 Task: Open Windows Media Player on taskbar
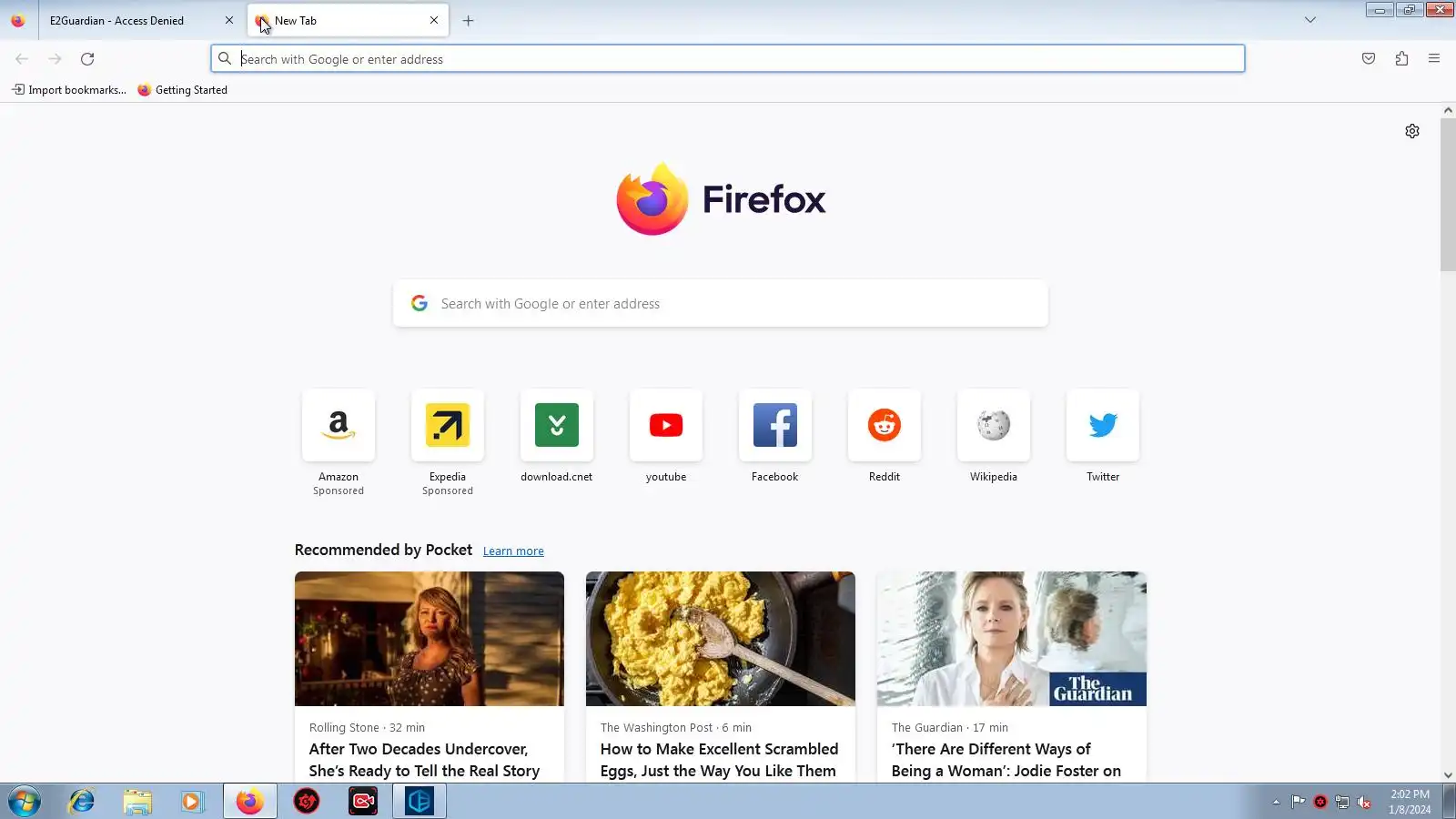click(191, 802)
